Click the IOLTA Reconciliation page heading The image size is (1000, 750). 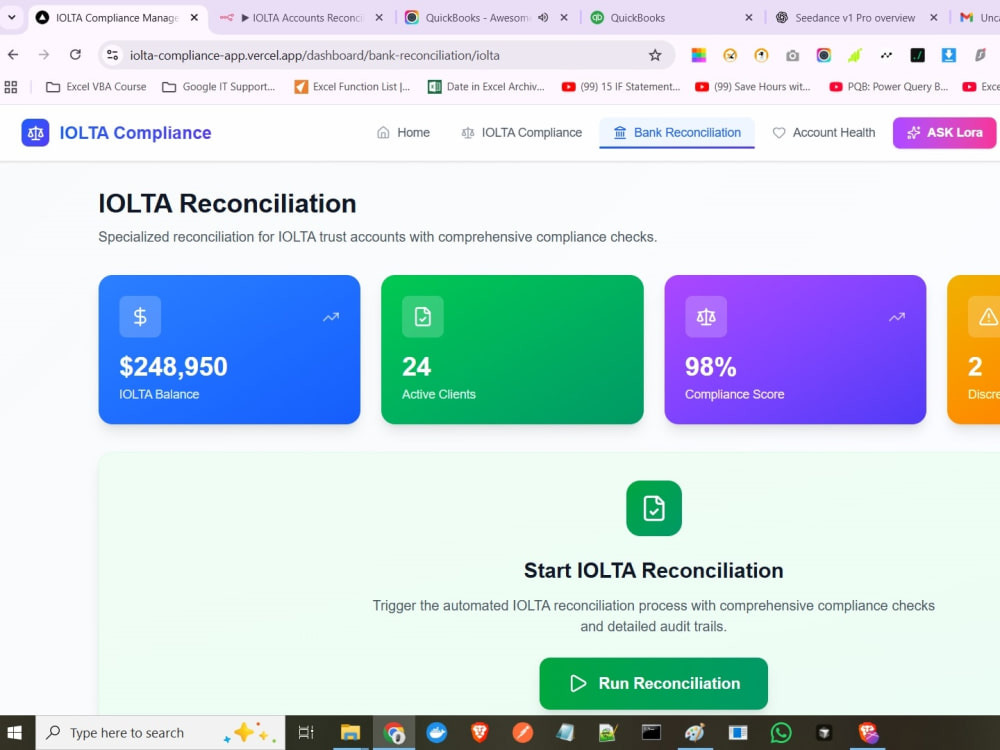227,203
